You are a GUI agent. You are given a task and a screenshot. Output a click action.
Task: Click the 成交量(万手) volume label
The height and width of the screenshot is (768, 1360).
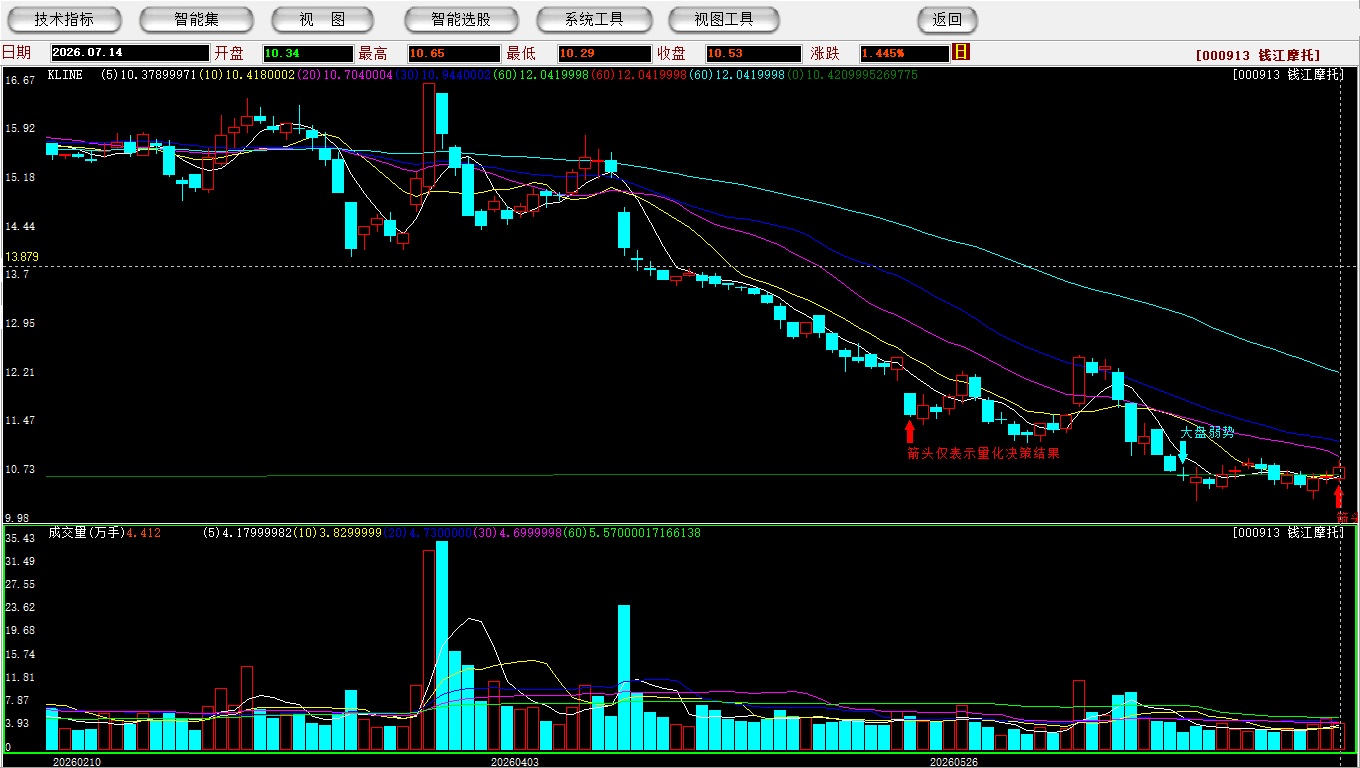tap(85, 533)
